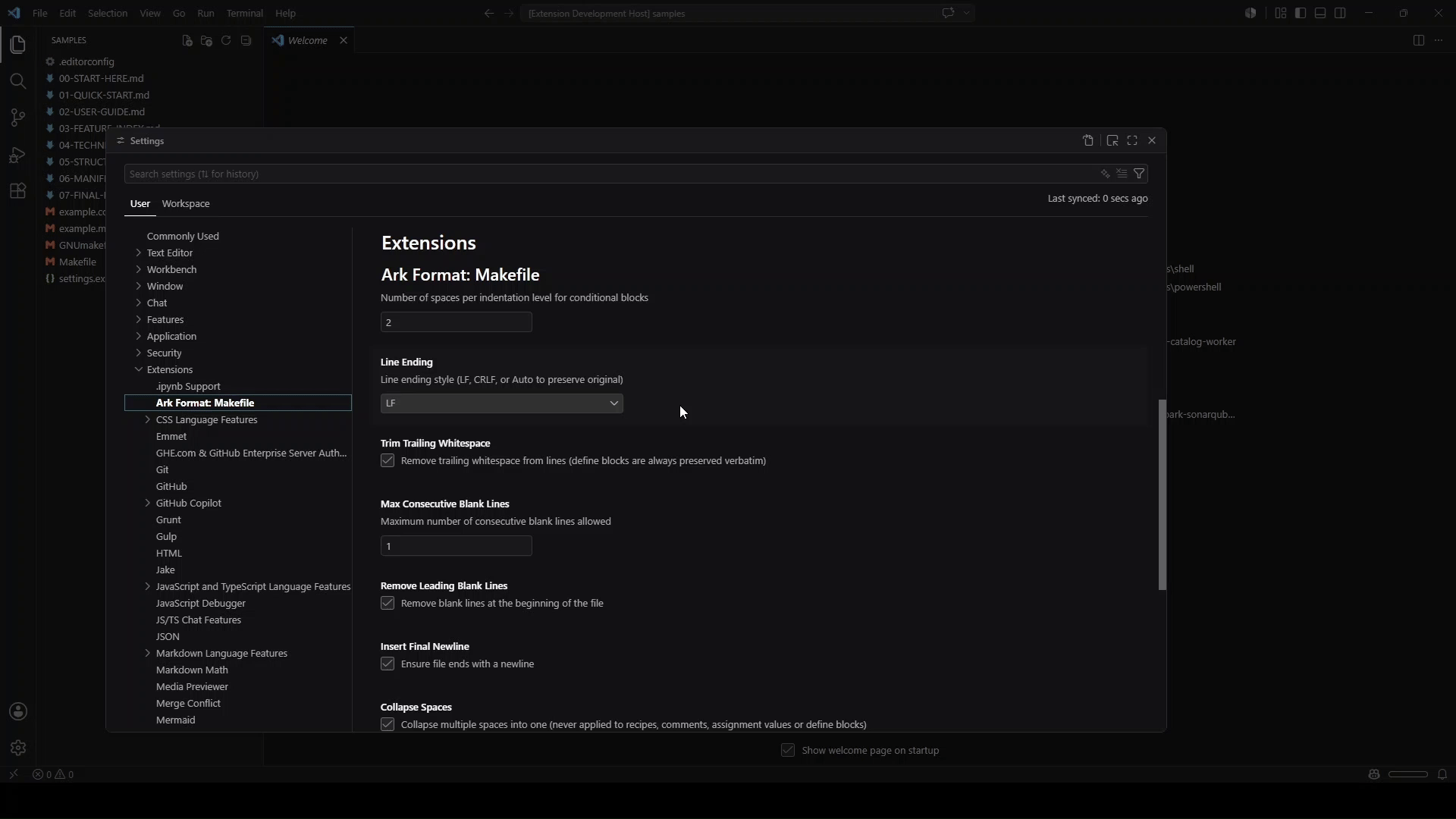The width and height of the screenshot is (1456, 819).
Task: Open remote window indicator in status bar
Action: pos(13,774)
